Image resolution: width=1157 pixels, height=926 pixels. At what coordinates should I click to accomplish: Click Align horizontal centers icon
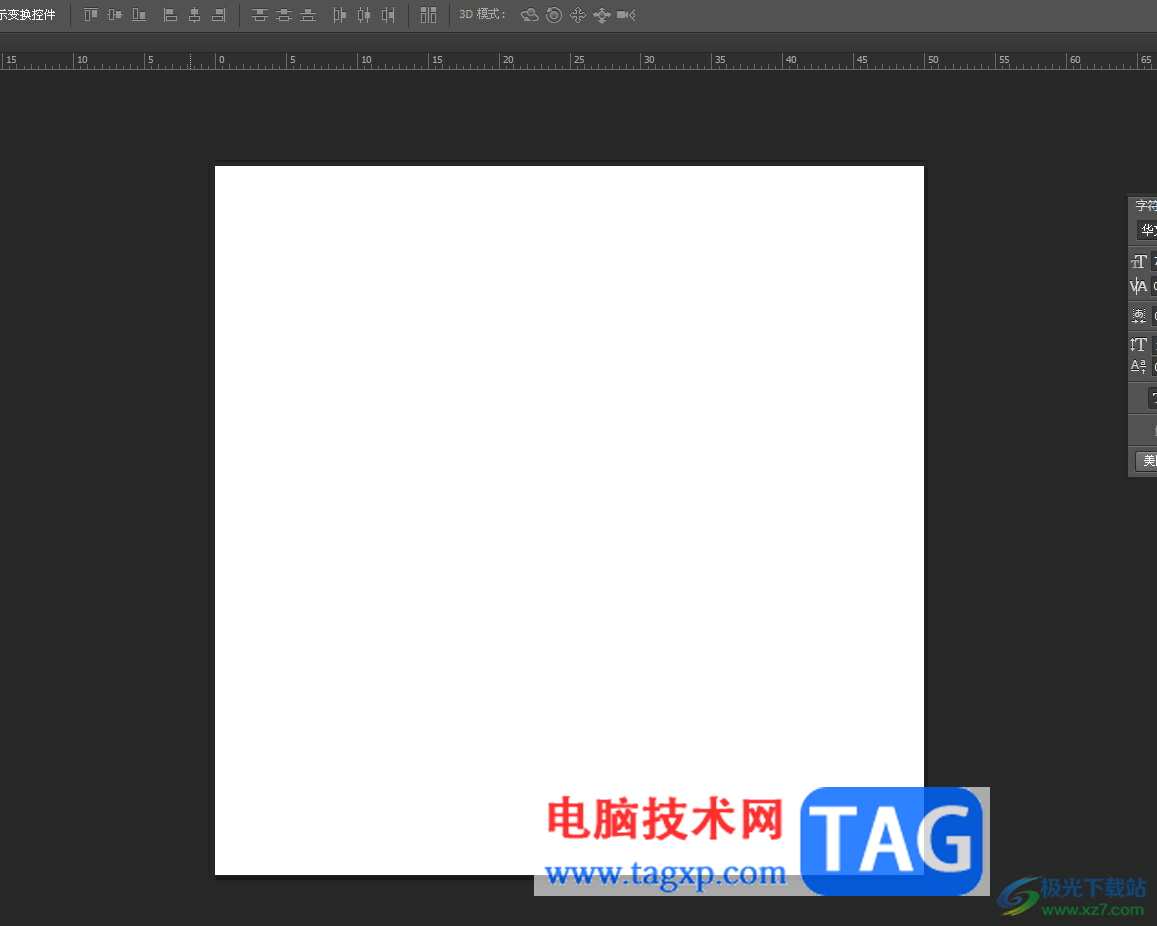(194, 15)
